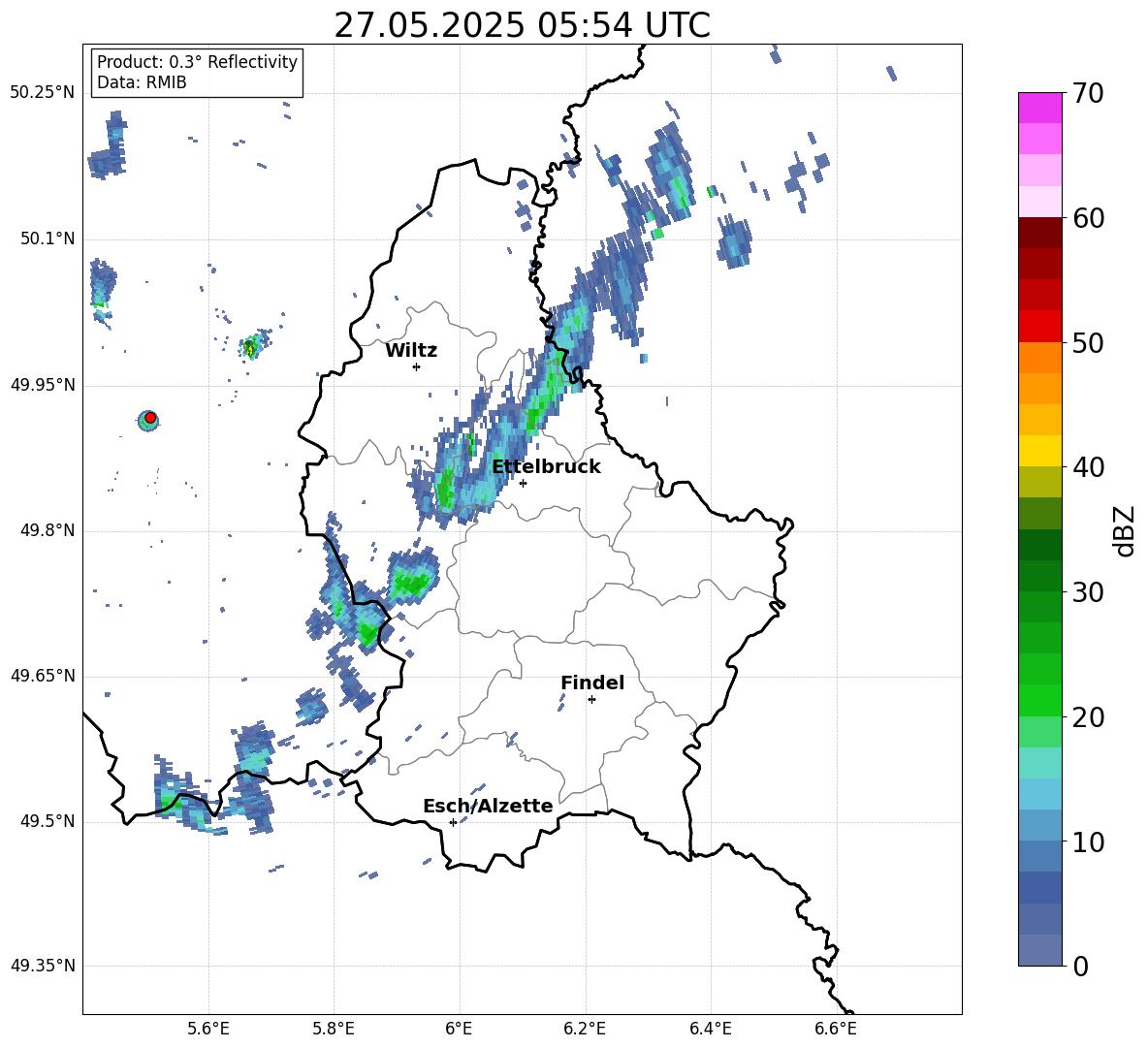Click the 50.1°N latitude label
The width and height of the screenshot is (1148, 1048).
pyautogui.click(x=48, y=239)
